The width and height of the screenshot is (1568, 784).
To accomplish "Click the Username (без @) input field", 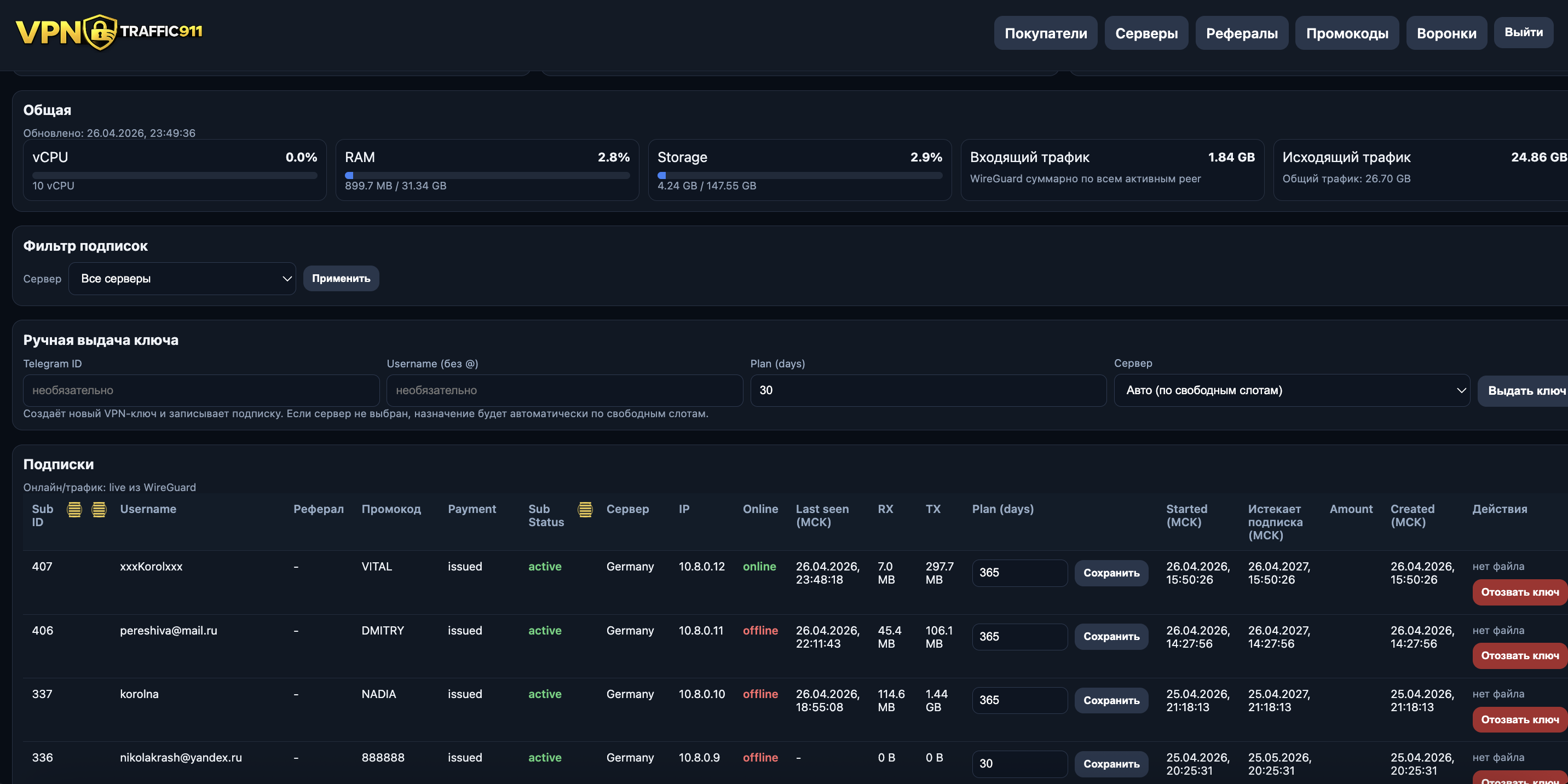I will 564,390.
